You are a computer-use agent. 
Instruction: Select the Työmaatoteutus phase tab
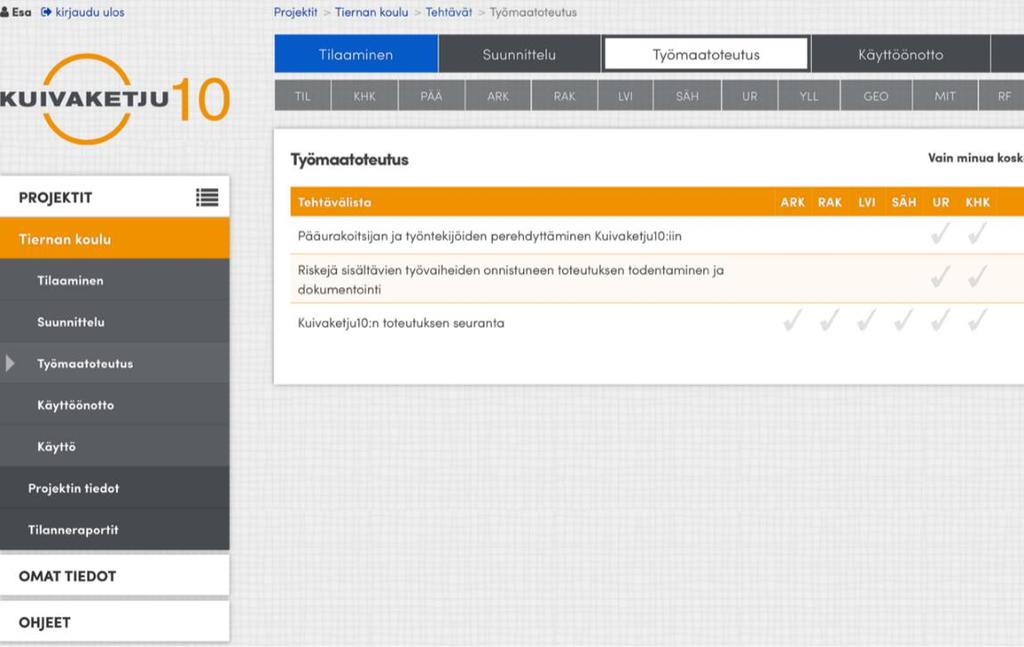706,54
